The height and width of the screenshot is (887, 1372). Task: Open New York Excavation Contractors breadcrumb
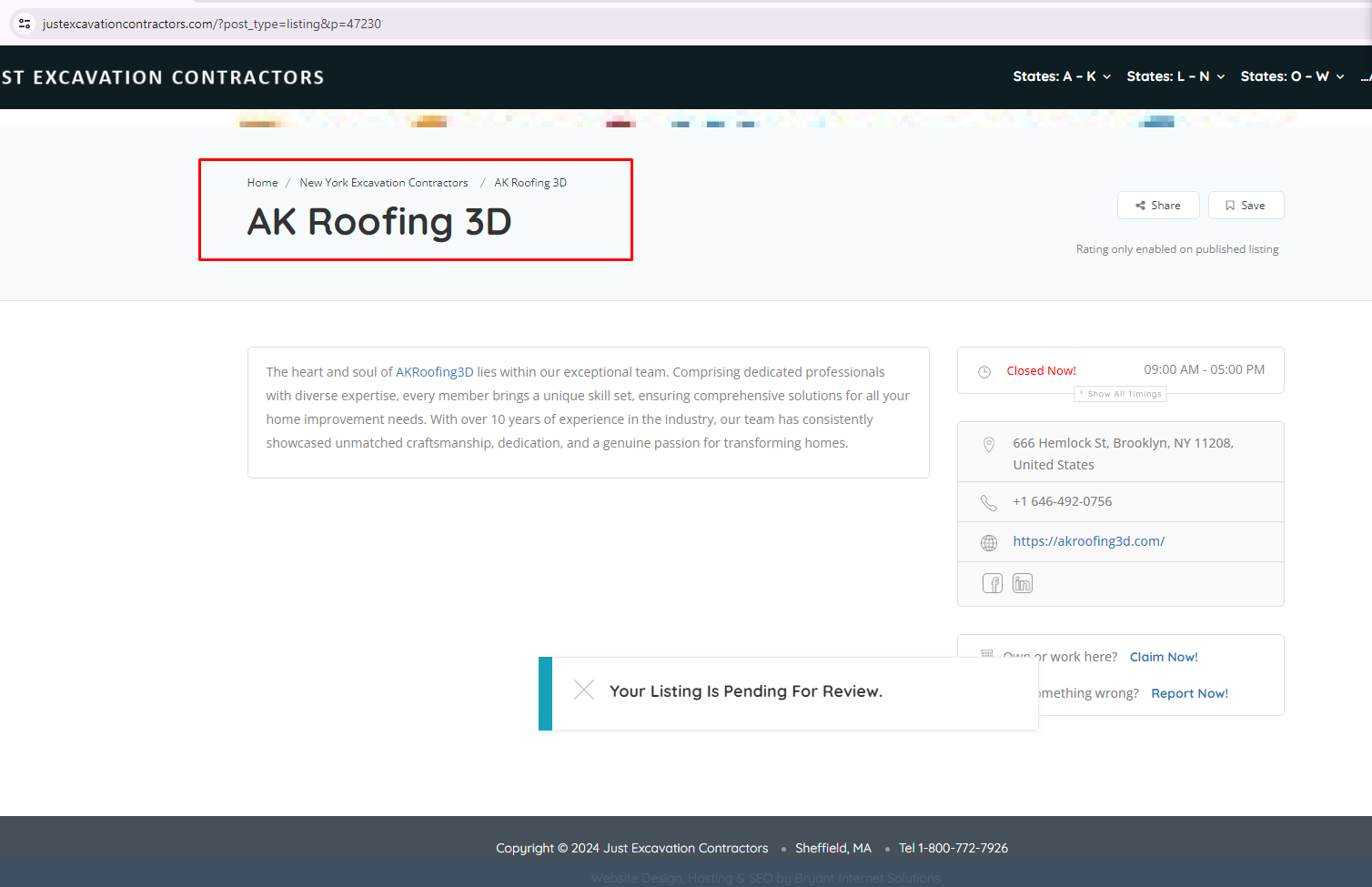pos(384,183)
